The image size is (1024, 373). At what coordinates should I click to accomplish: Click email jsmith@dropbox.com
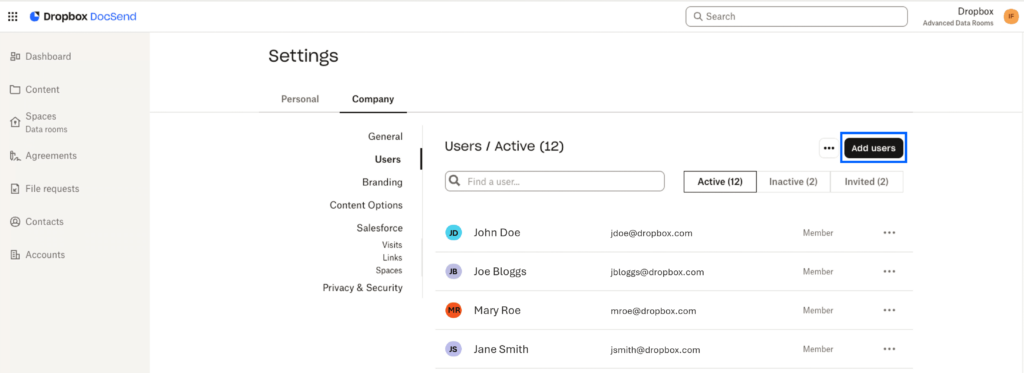[655, 350]
